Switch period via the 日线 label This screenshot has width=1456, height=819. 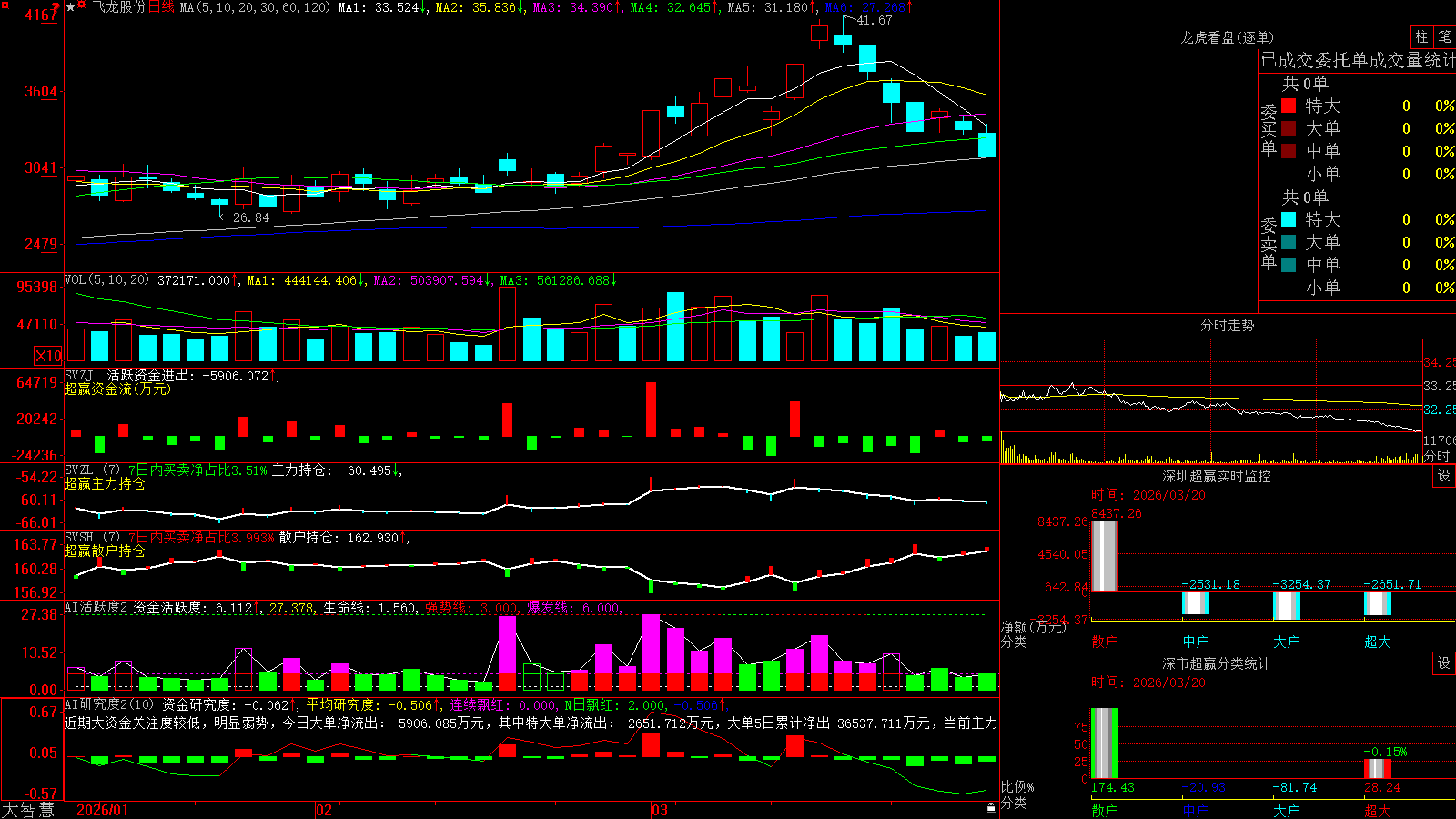point(161,7)
